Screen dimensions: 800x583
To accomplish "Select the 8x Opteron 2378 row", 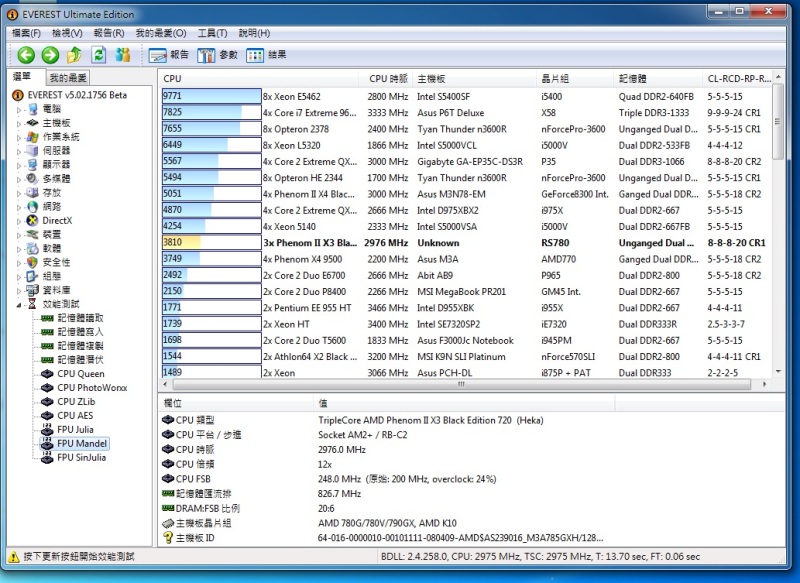I will pyautogui.click(x=466, y=129).
